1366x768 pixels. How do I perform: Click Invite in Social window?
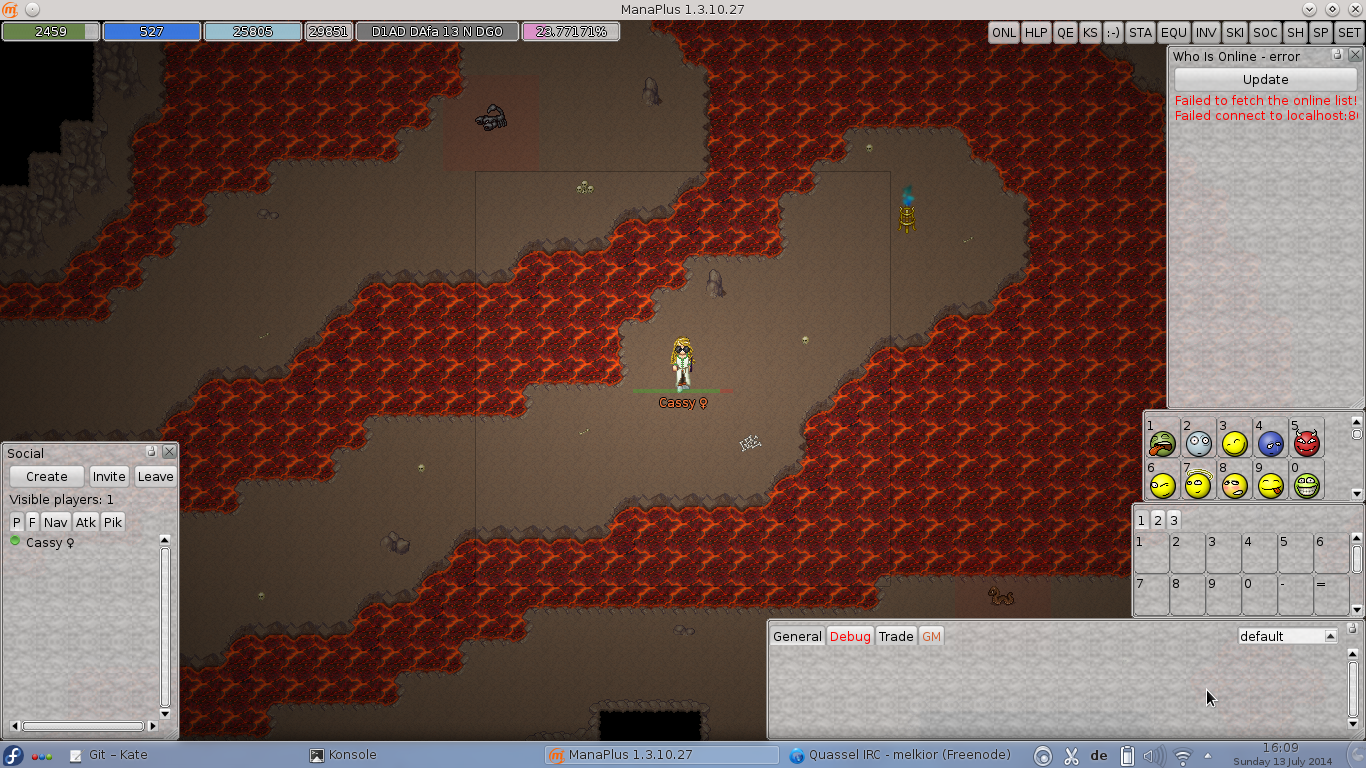click(109, 476)
